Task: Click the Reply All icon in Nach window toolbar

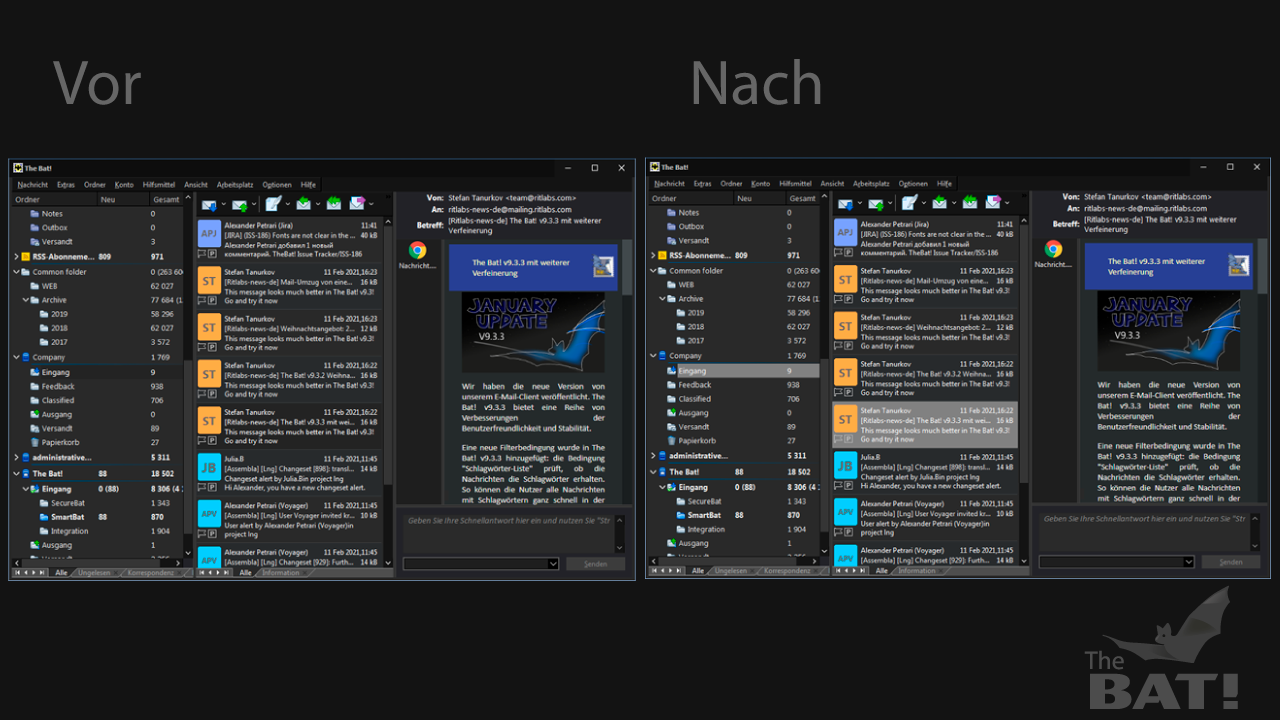Action: 970,202
